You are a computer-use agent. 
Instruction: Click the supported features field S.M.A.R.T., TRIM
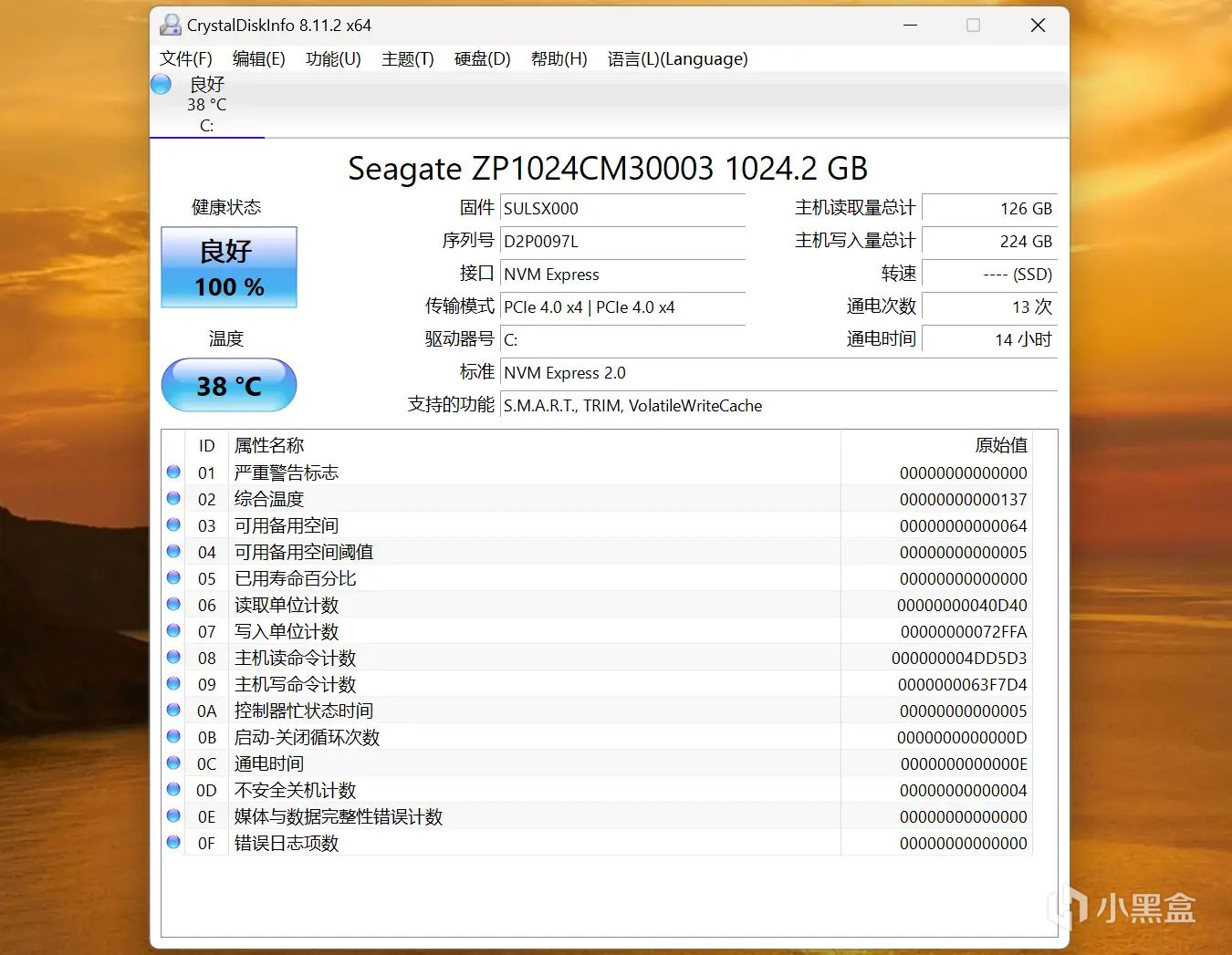pyautogui.click(x=779, y=405)
